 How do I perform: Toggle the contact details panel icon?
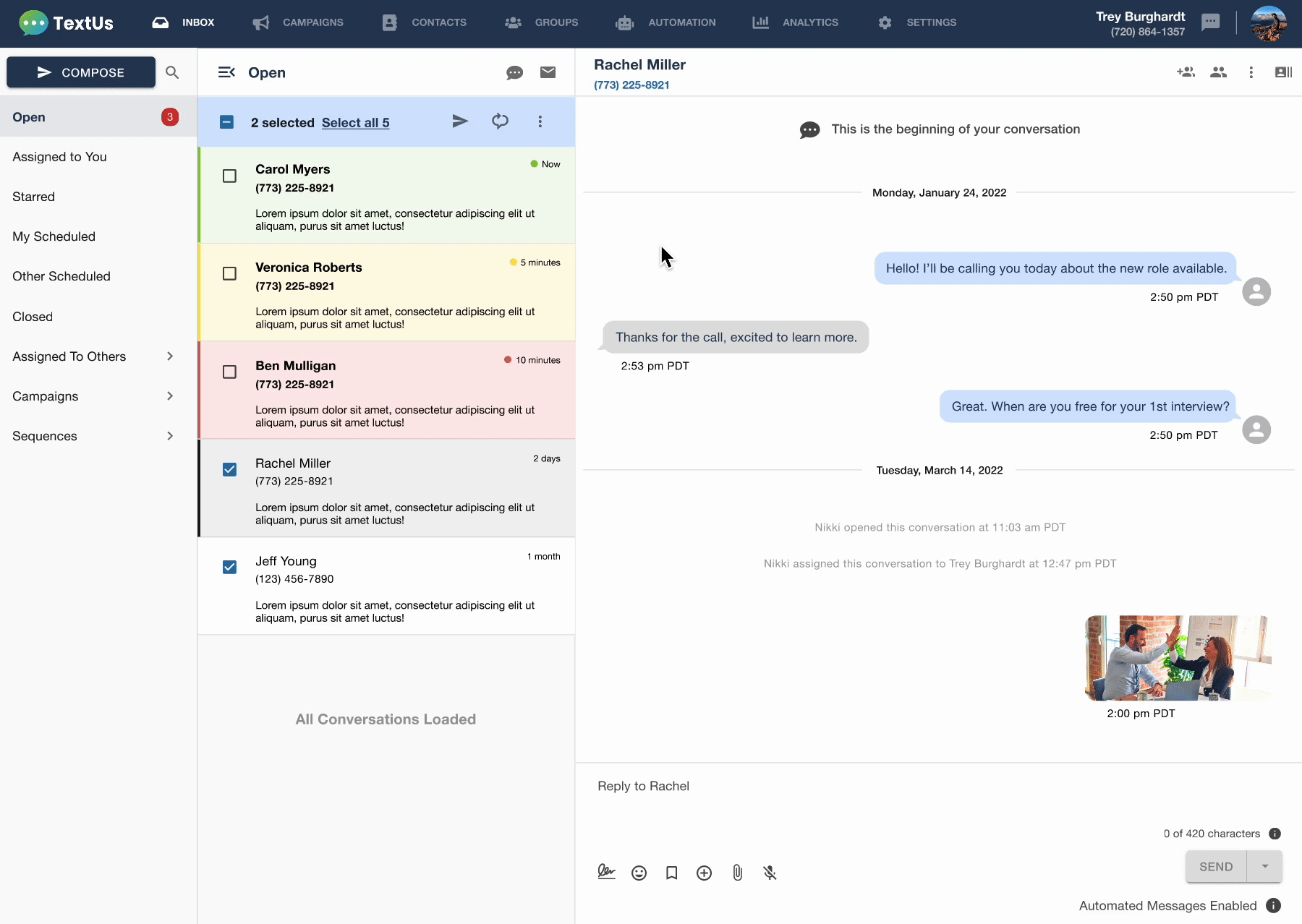click(x=1283, y=72)
